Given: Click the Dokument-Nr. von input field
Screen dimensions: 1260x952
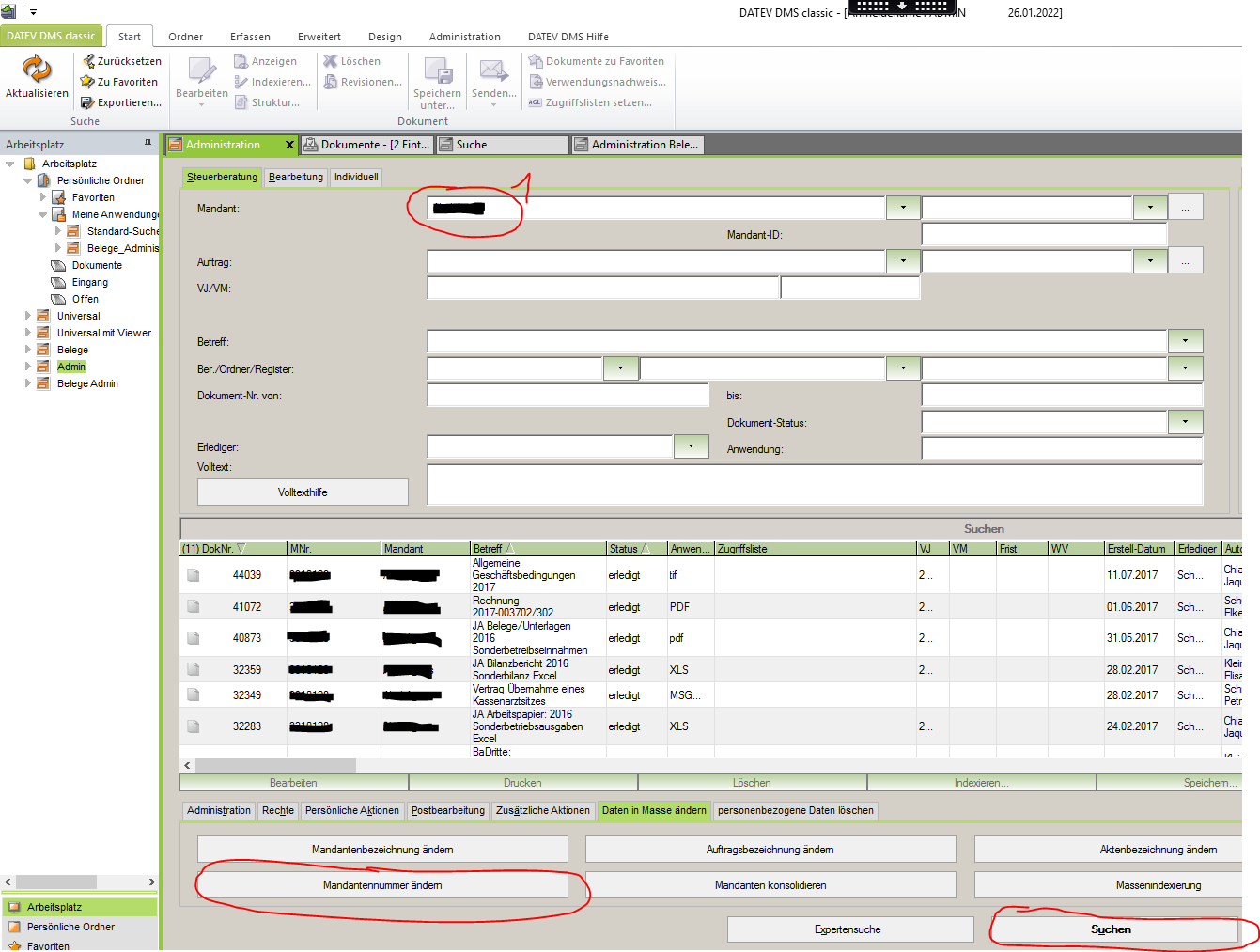Looking at the screenshot, I should coord(568,395).
